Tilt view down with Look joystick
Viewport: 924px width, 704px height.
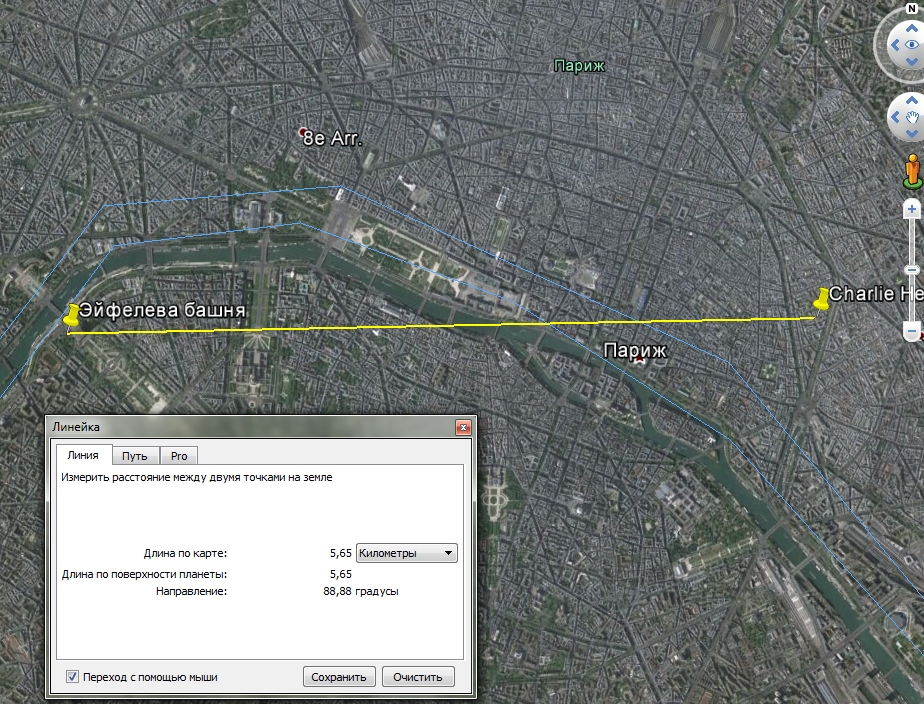point(912,61)
